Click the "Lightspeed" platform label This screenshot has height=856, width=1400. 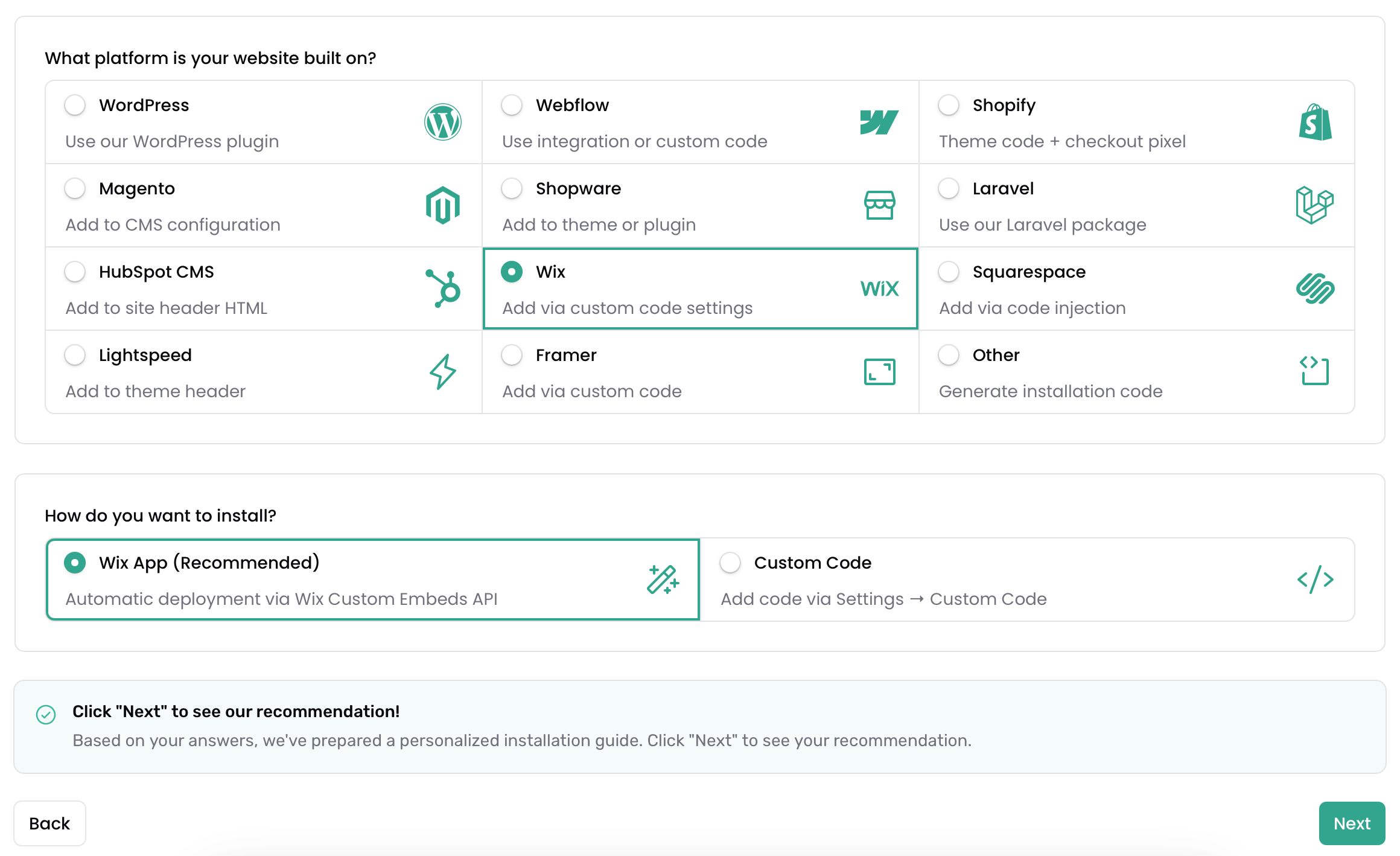[145, 355]
